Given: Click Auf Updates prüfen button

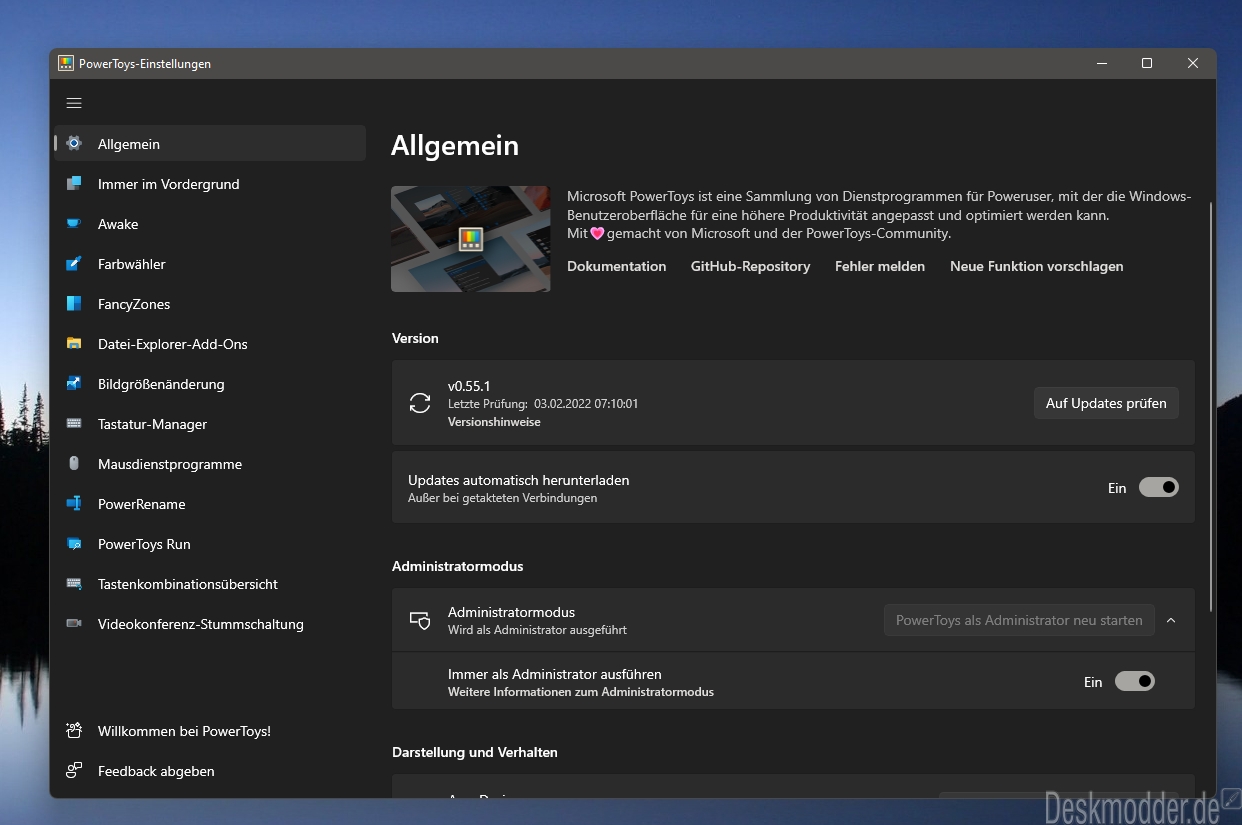Looking at the screenshot, I should 1106,403.
